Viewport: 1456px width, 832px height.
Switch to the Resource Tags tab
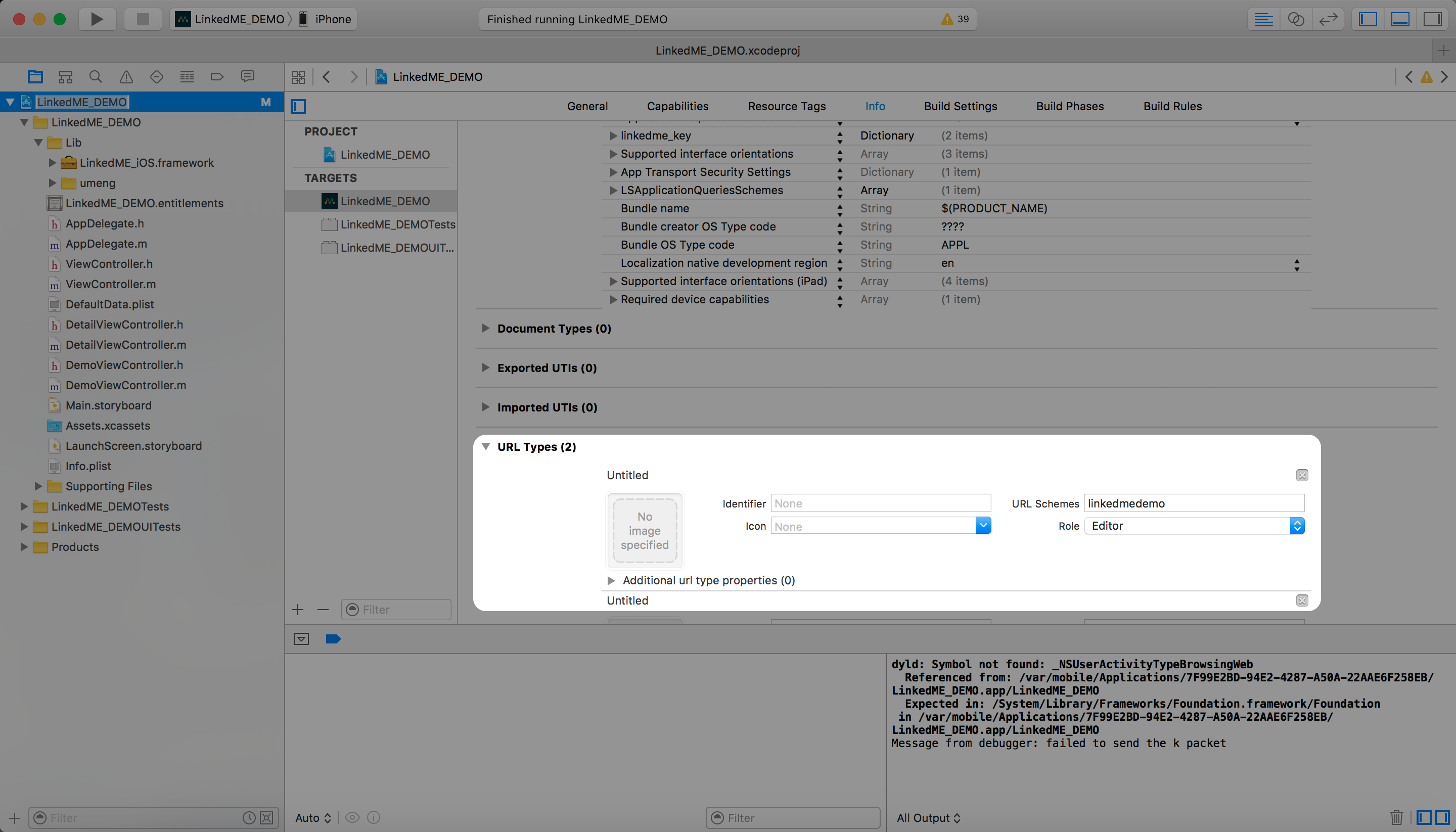787,106
